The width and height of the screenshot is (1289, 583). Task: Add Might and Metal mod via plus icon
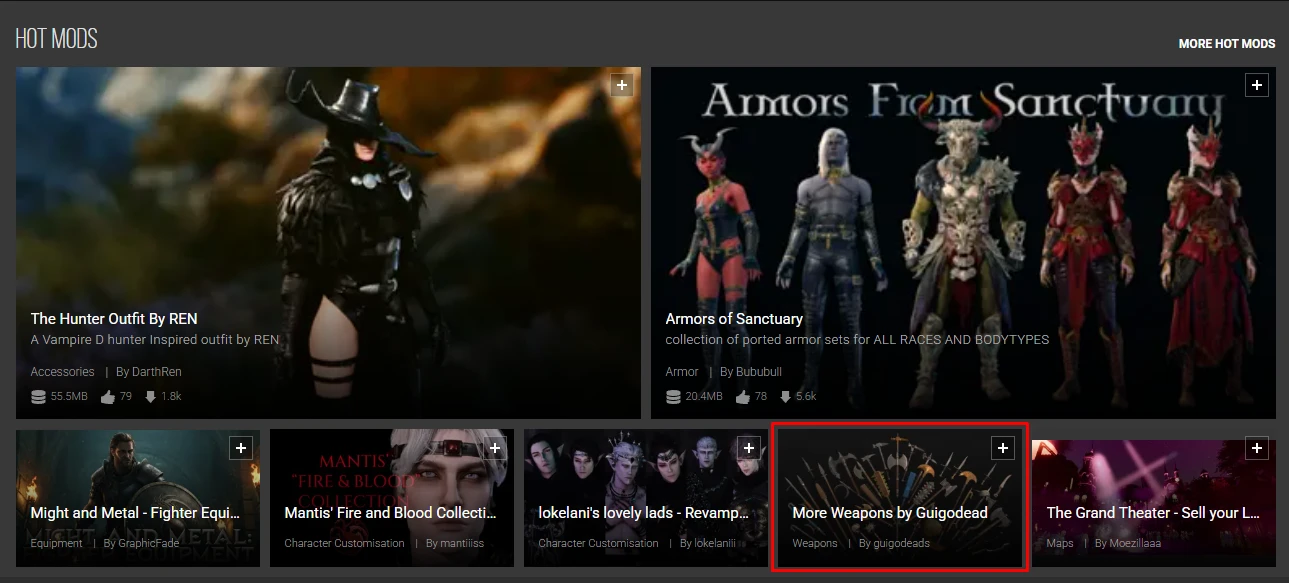coord(241,448)
